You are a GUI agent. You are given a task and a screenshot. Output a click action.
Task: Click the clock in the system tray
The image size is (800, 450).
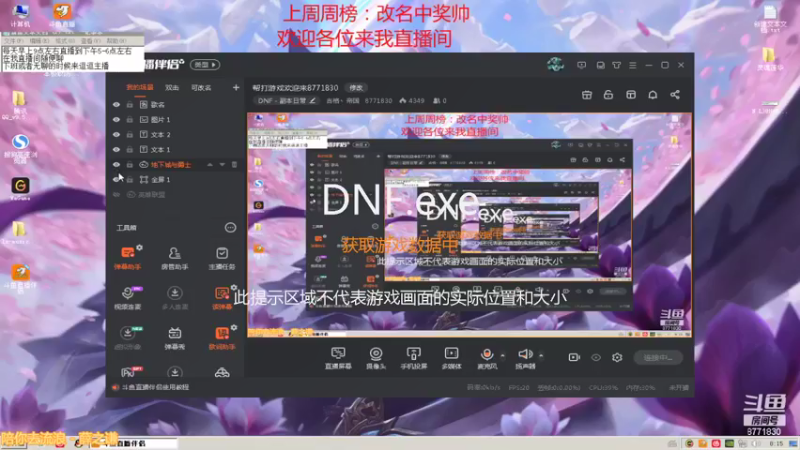coord(776,444)
